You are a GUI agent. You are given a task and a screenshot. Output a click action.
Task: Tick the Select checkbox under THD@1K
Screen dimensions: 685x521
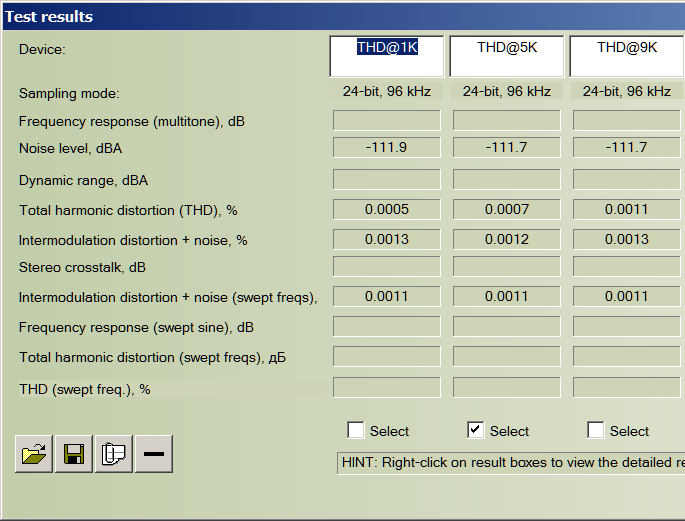point(355,430)
